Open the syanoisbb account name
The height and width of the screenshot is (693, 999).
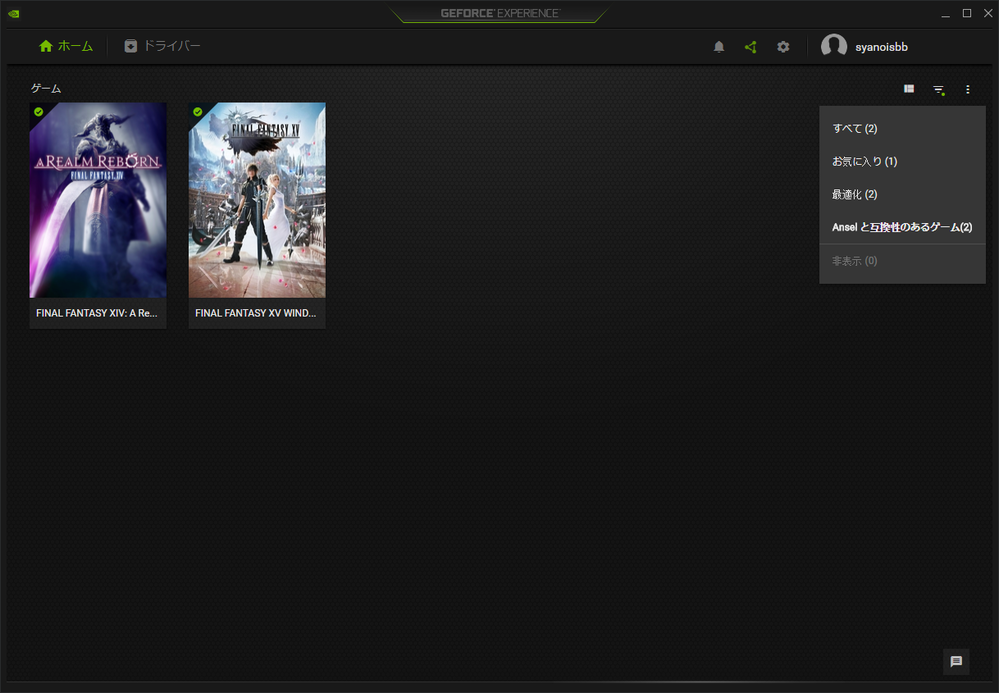881,47
